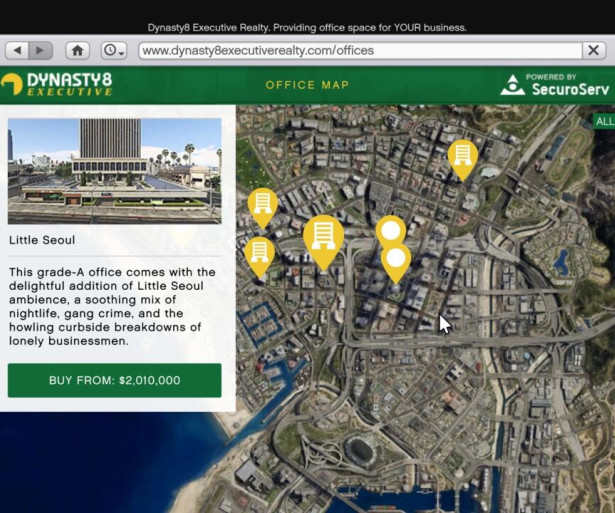Screen dimensions: 615x513
Task: Select the lower of the two office pins at the left edge of the map
Action: [x=259, y=254]
